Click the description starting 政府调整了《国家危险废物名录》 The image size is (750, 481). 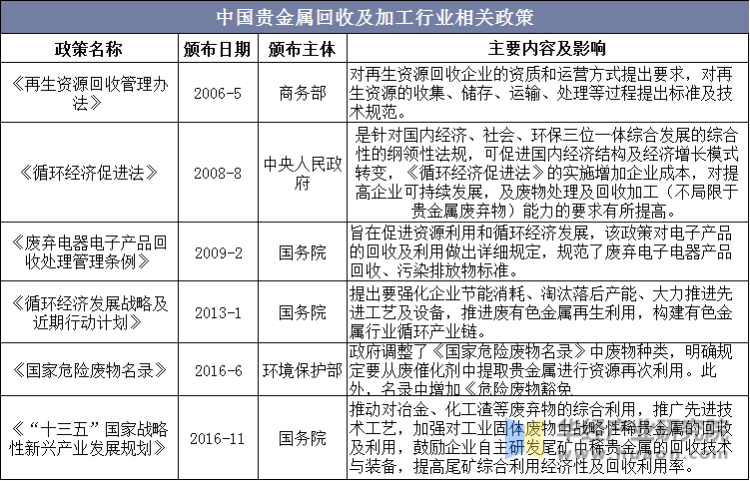[541, 370]
